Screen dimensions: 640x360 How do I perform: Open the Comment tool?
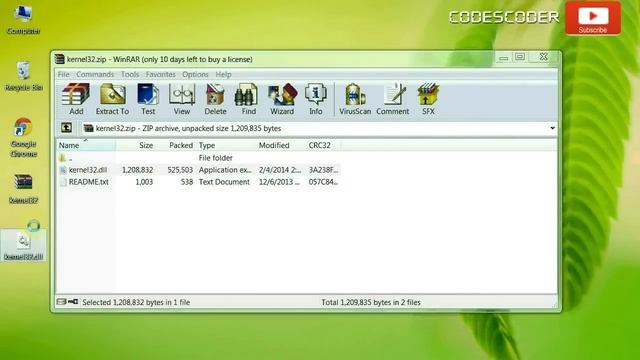click(393, 99)
